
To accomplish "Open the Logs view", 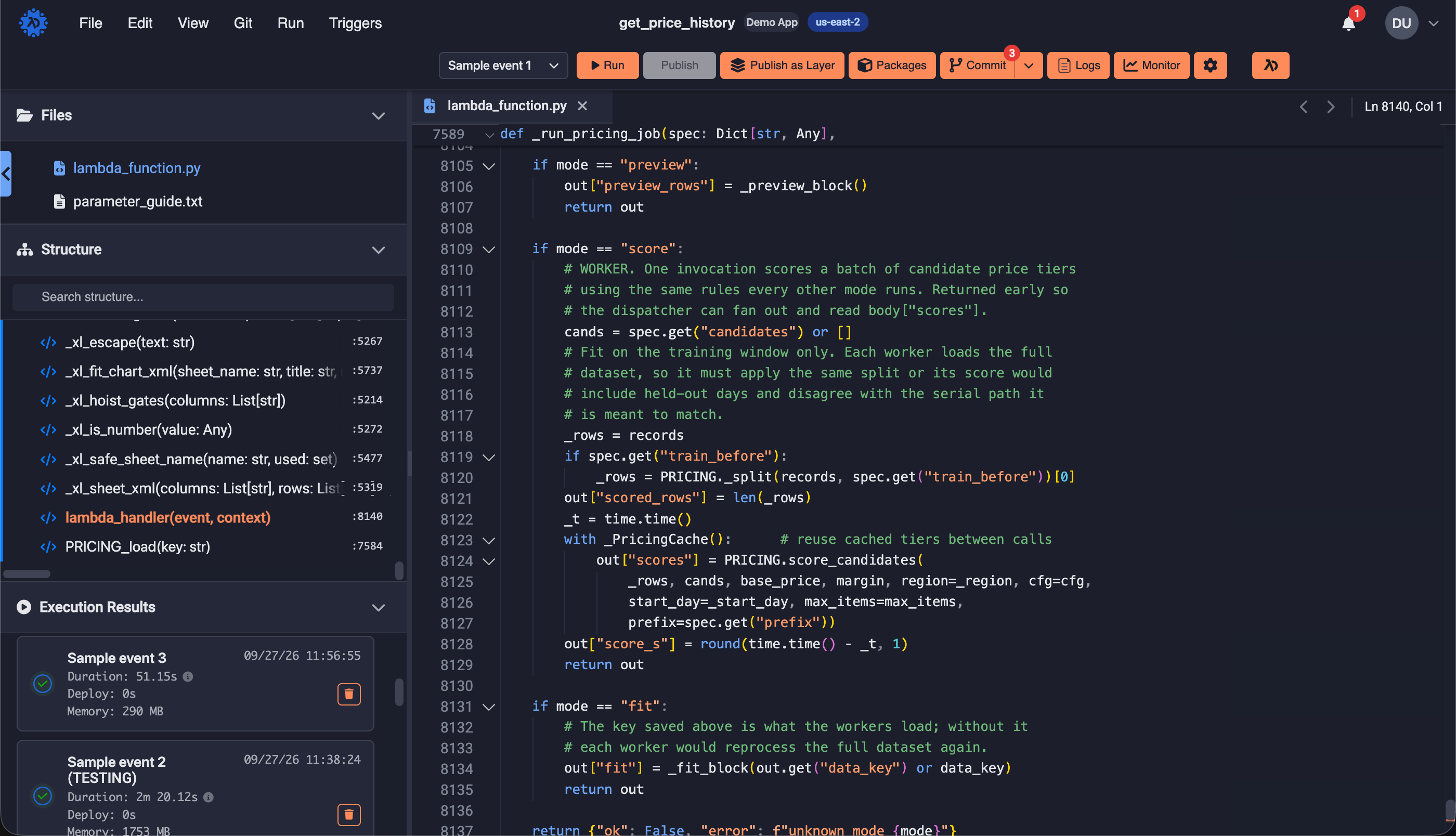I will pyautogui.click(x=1077, y=66).
